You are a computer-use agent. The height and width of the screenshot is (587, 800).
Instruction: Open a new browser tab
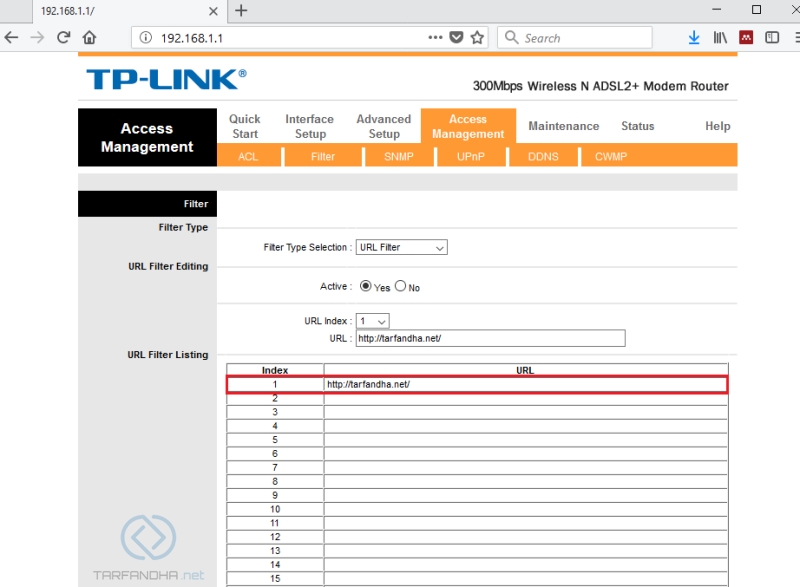click(x=241, y=11)
